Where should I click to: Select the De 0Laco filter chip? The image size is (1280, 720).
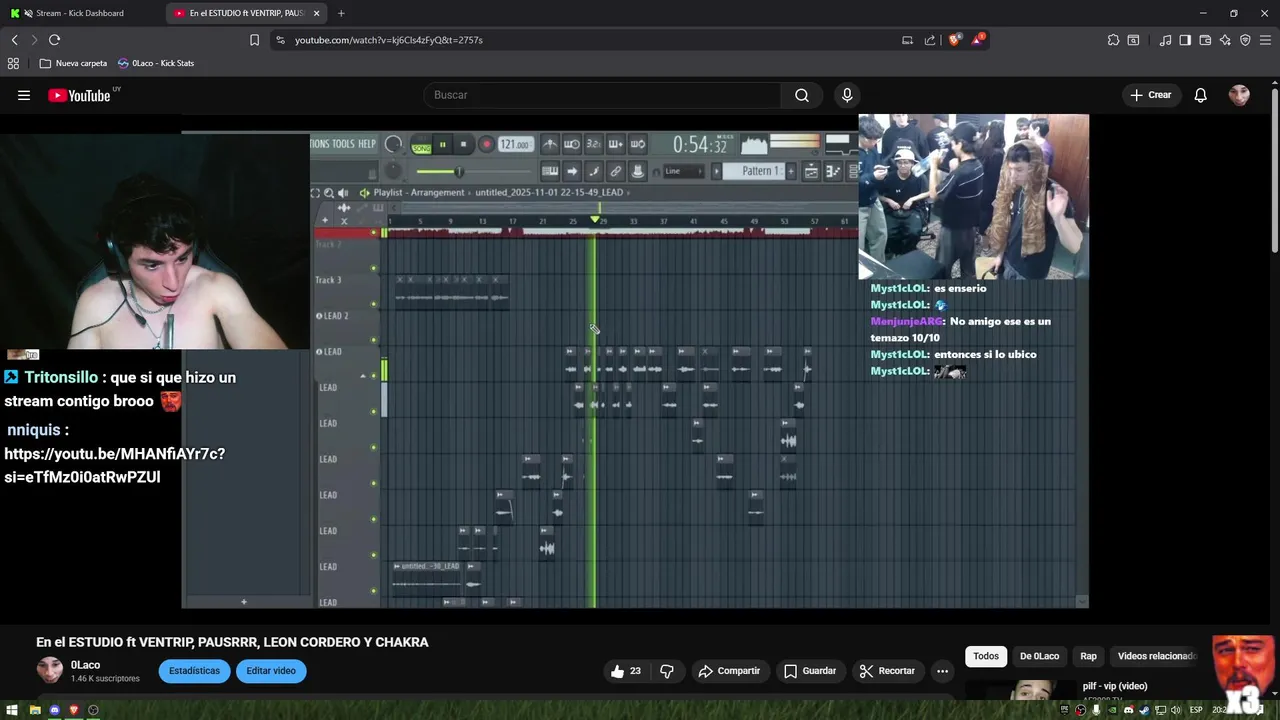[x=1039, y=656]
